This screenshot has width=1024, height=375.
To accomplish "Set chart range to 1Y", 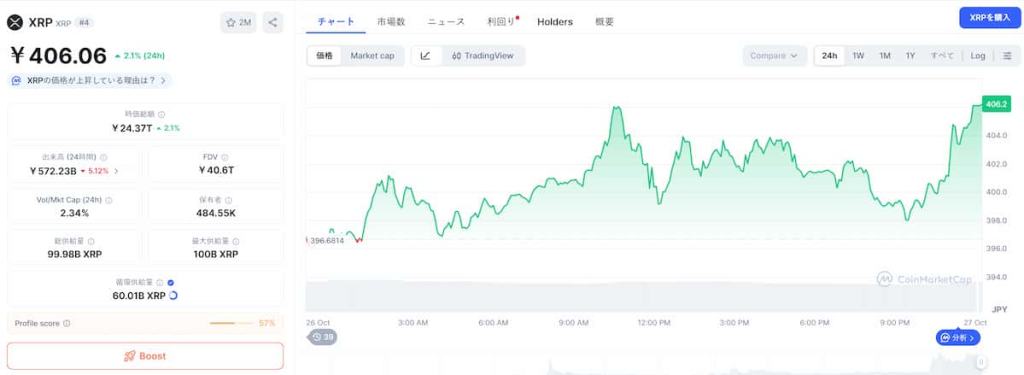I will [x=910, y=56].
